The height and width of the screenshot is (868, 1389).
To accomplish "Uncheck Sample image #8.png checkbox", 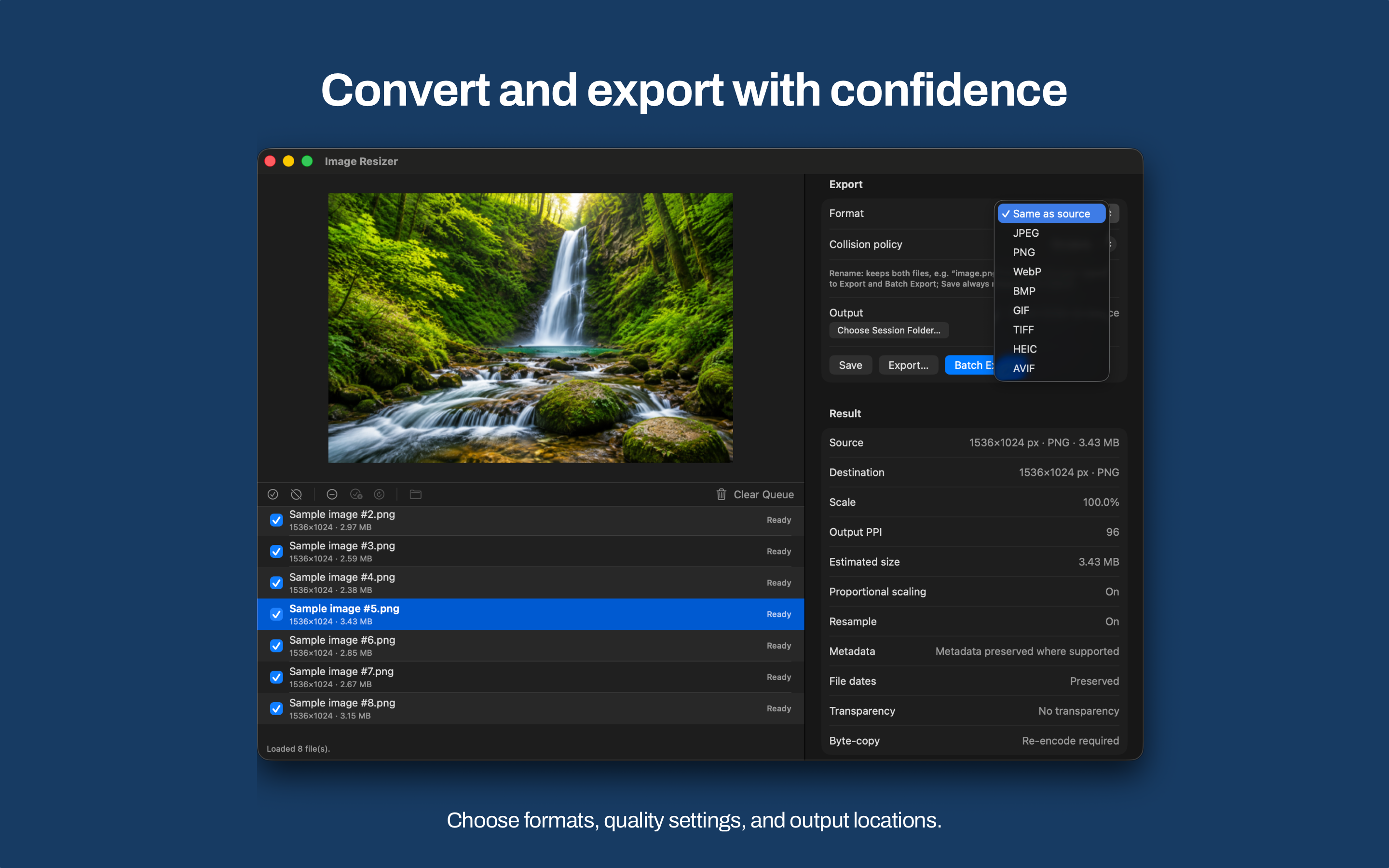I will coord(276,708).
